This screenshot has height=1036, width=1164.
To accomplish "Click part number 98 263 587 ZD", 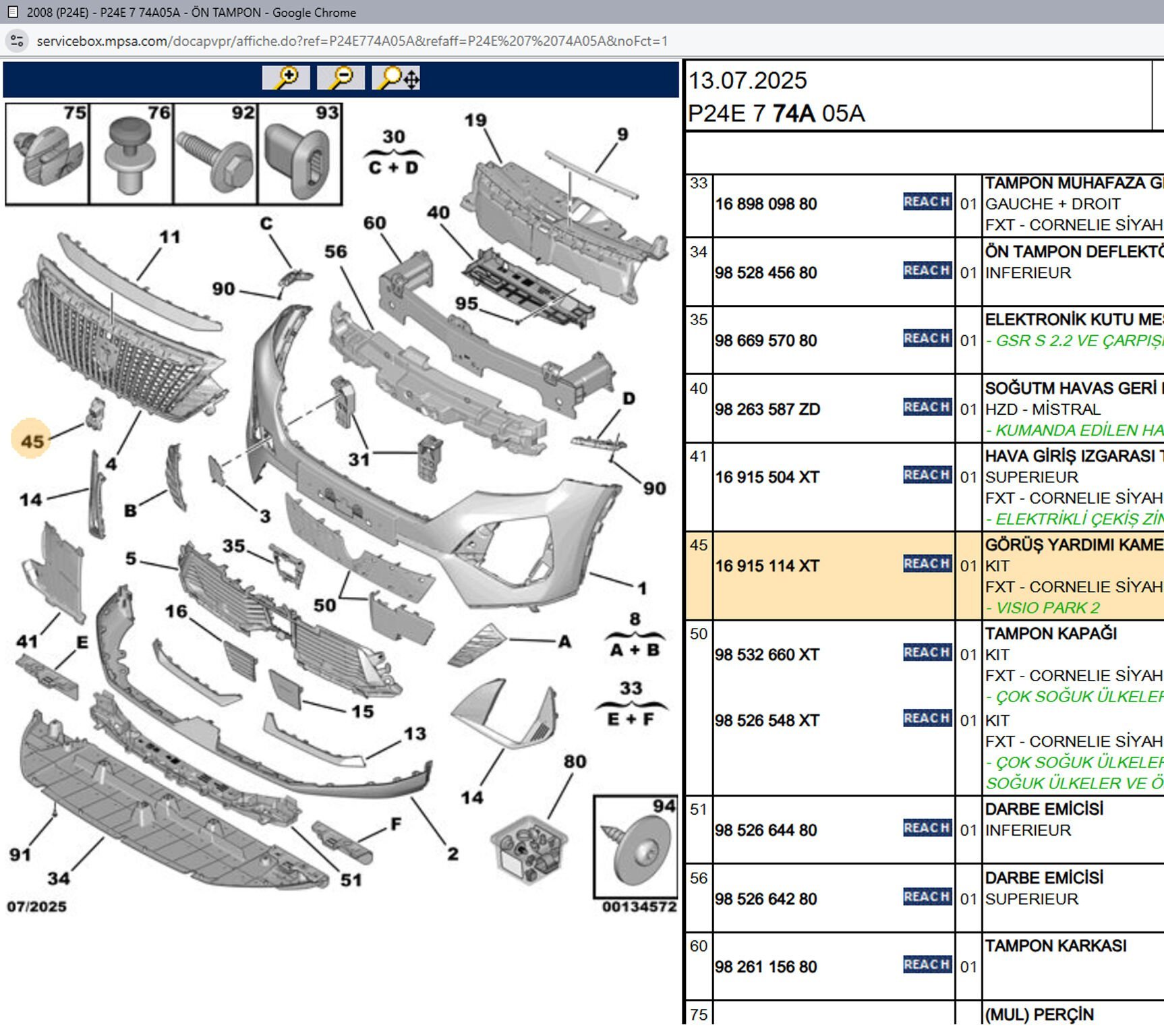I will pos(767,409).
